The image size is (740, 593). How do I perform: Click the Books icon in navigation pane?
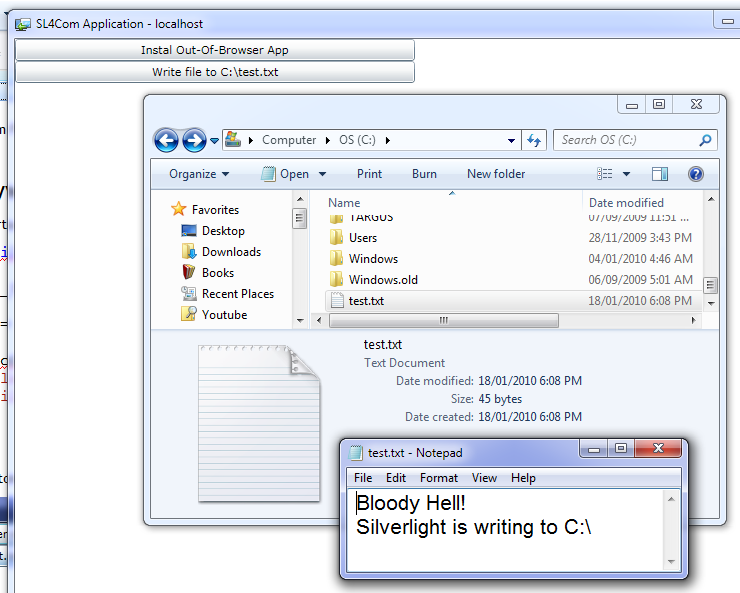[189, 272]
